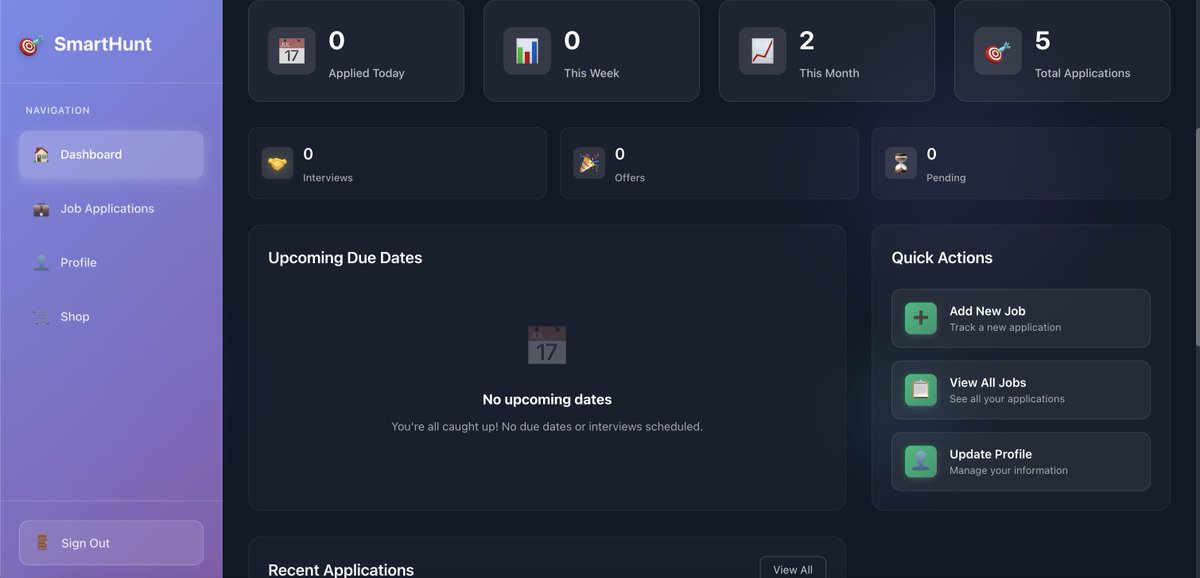Open the Profile silhouette icon in sidebar

click(40, 262)
